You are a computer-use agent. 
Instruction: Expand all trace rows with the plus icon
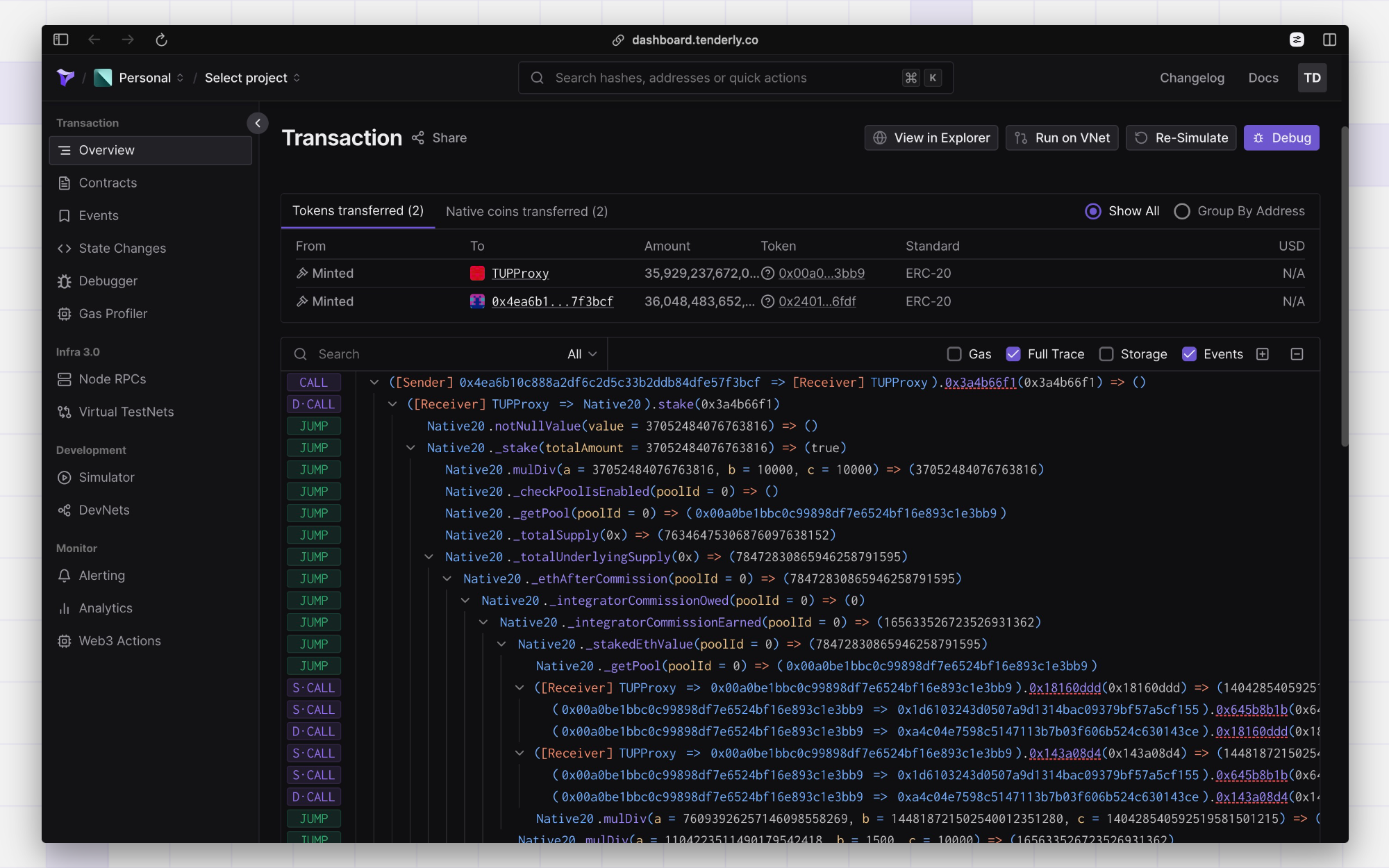pos(1263,353)
